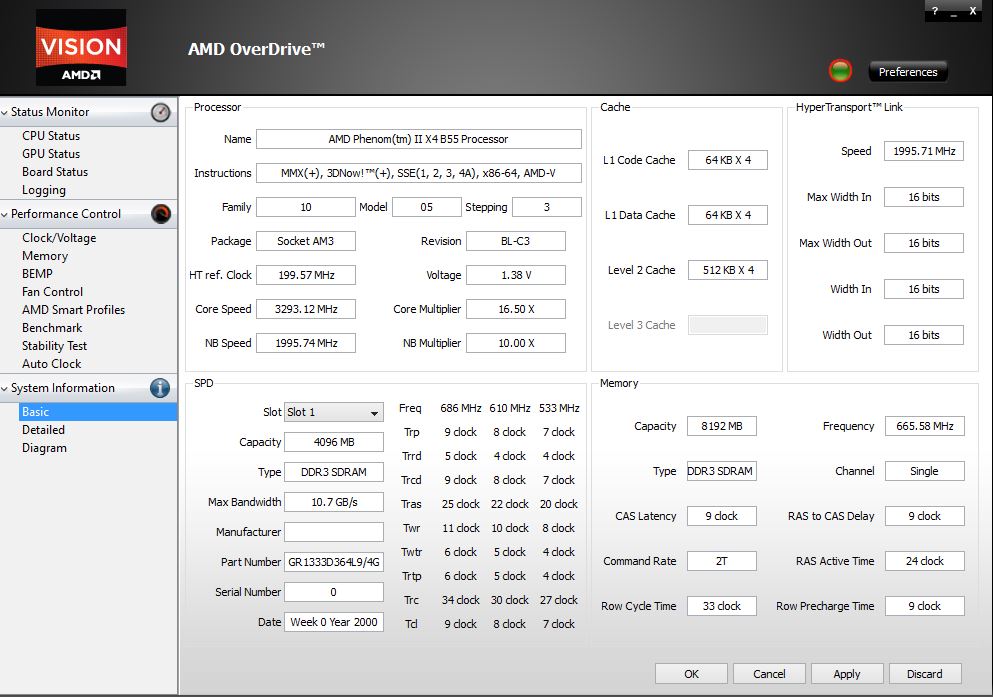Collapse the System Information section

tap(4, 389)
